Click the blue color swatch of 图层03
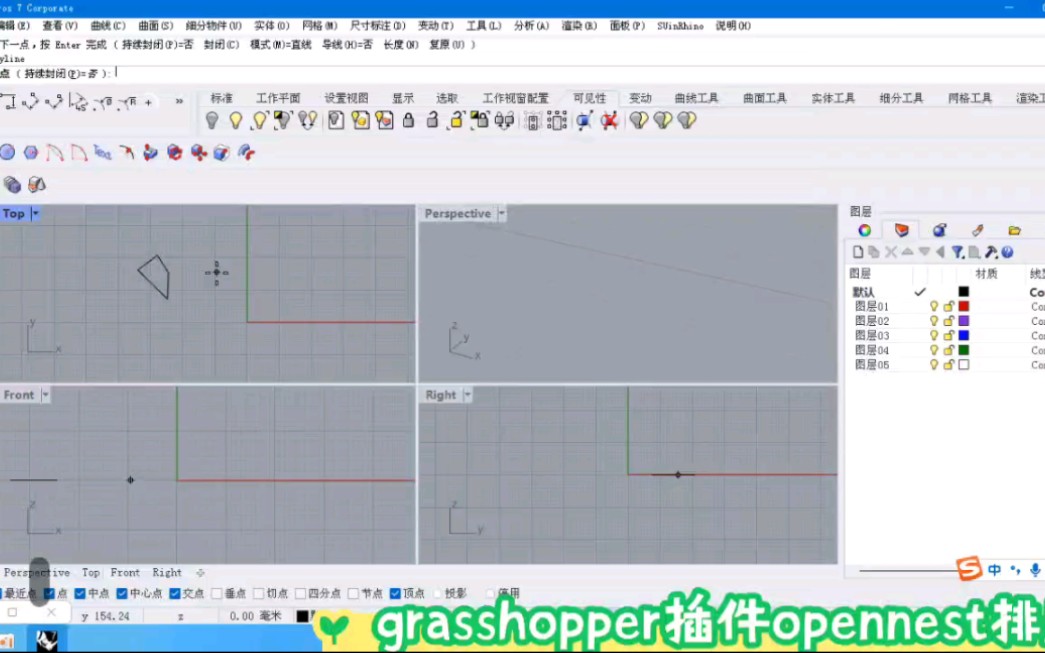The image size is (1045, 653). [964, 335]
